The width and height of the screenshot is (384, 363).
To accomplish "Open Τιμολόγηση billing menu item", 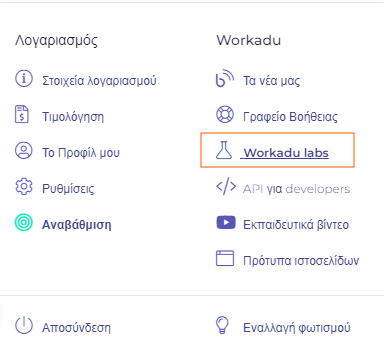I will tap(73, 117).
